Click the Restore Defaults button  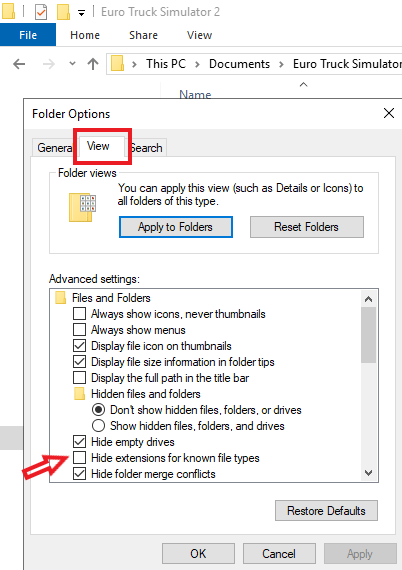pos(326,511)
